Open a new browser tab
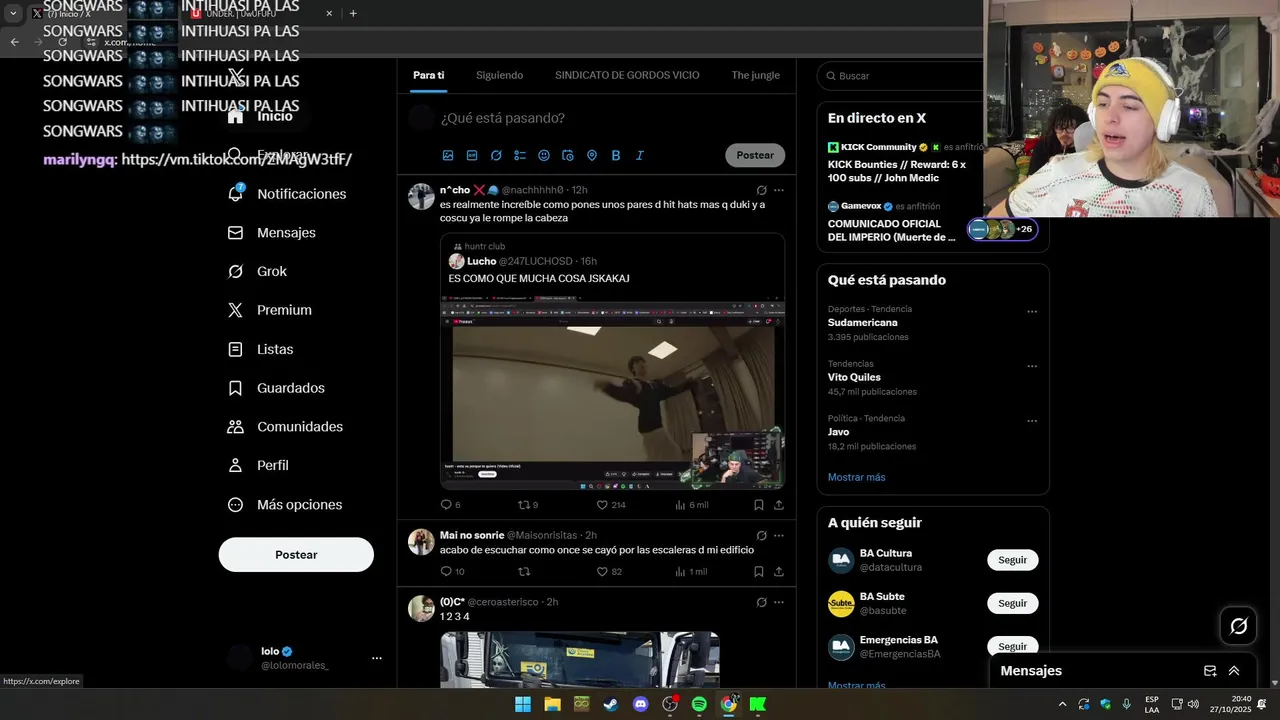 353,13
